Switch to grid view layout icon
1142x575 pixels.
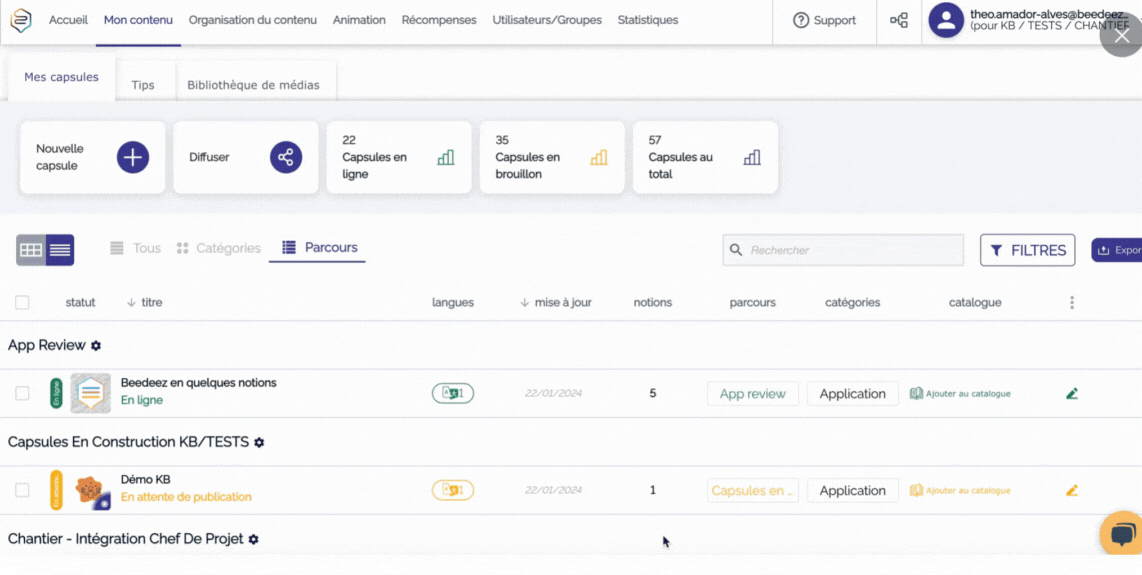pyautogui.click(x=31, y=250)
